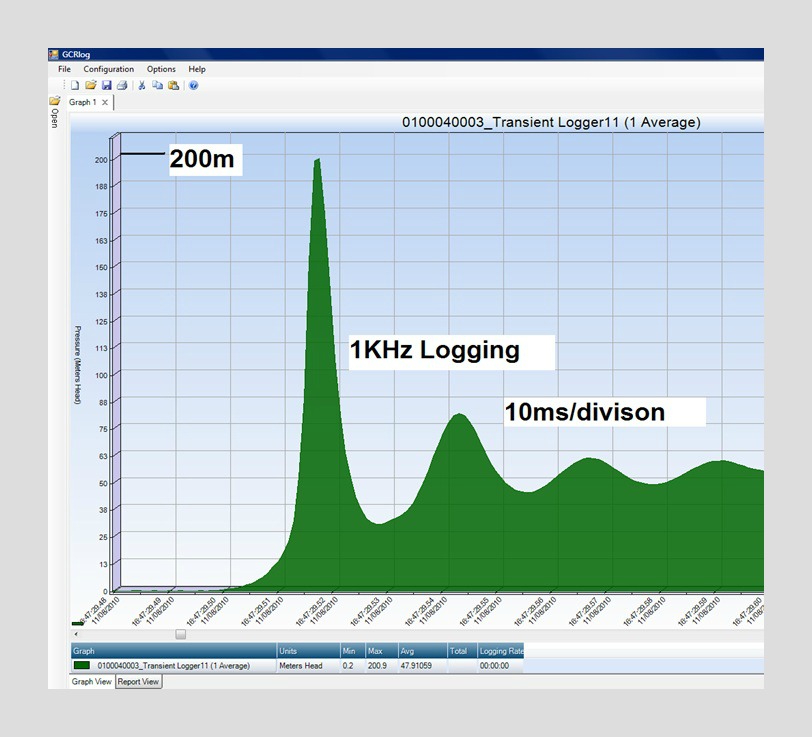Open the Help menu
Screen dimensions: 812x737
pos(197,69)
